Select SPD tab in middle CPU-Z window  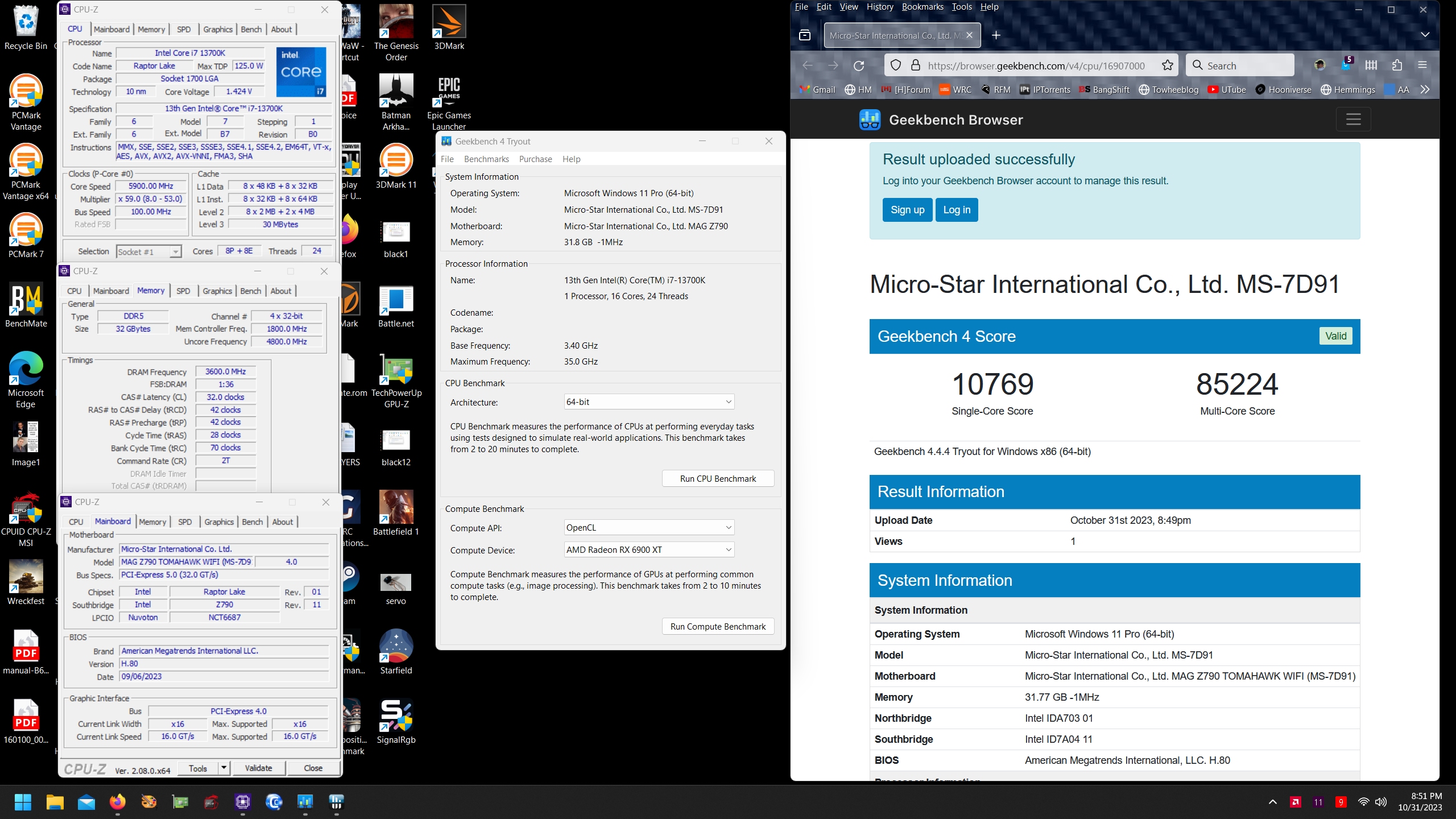(183, 291)
